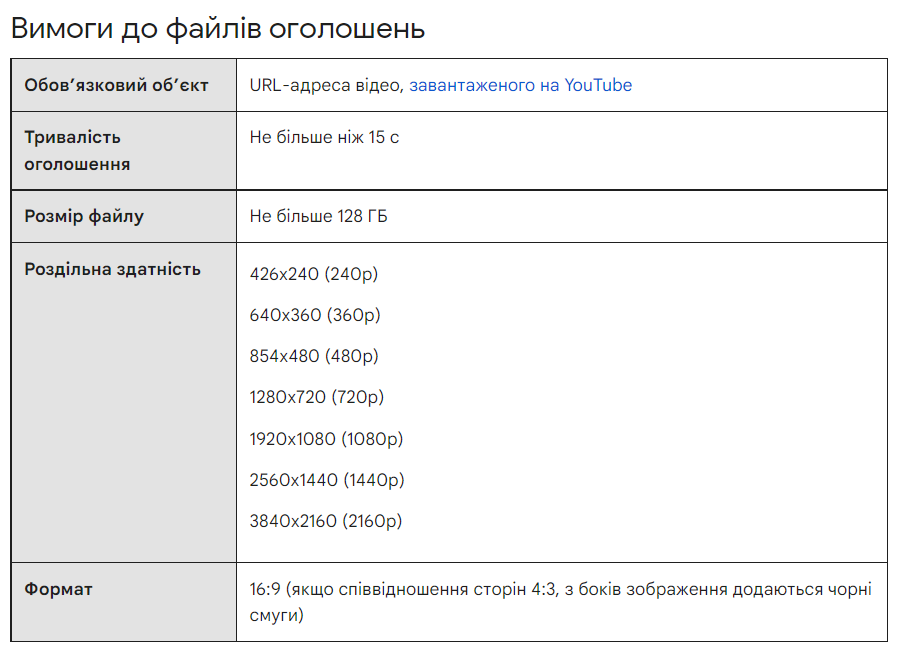
Task: Select the 'Не більше ніж 15 с' value
Action: click(324, 138)
